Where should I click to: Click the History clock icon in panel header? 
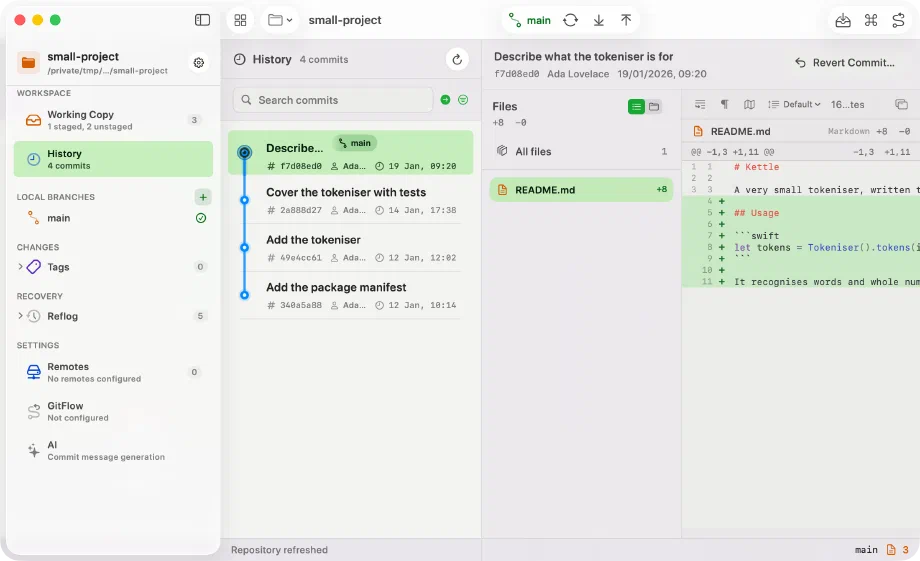click(239, 59)
